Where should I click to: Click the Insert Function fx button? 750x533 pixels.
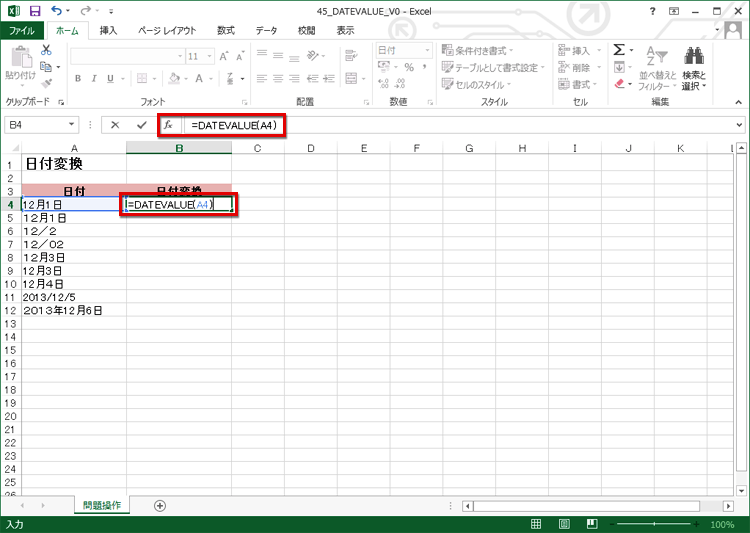click(x=168, y=125)
